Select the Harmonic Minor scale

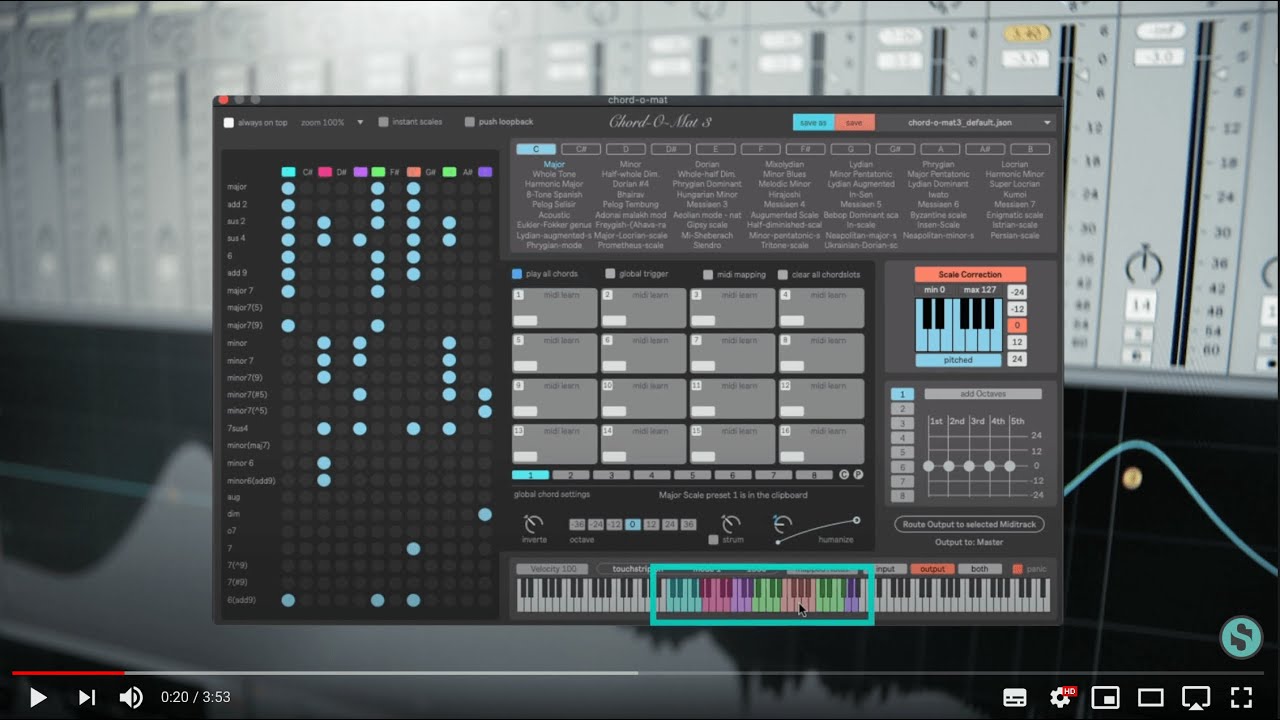click(x=1014, y=174)
